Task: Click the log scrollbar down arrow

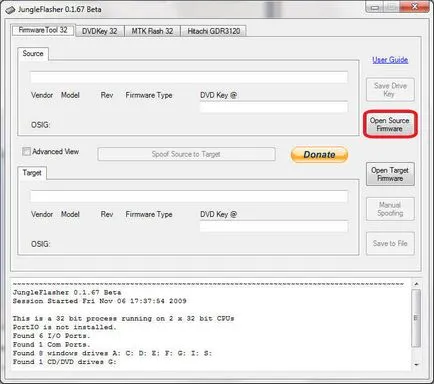Action: pos(416,364)
